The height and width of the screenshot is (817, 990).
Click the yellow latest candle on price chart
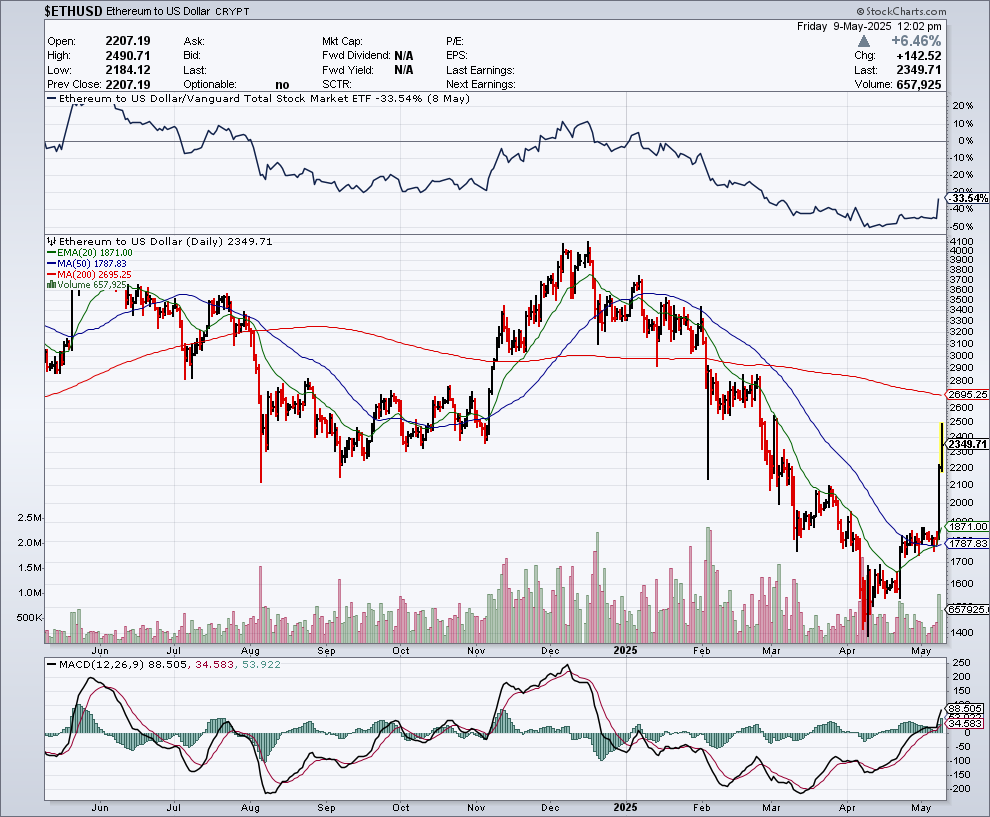tap(941, 446)
